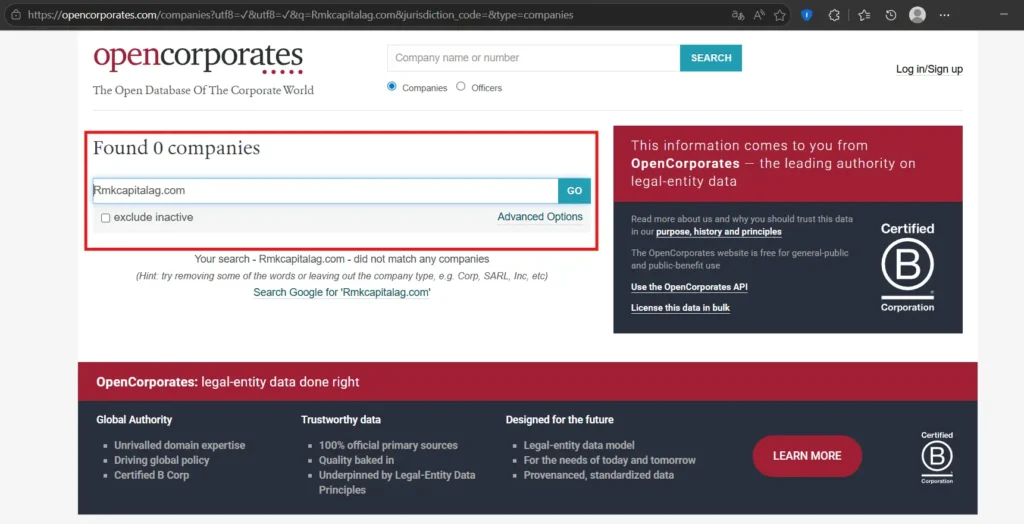This screenshot has height=524, width=1024.
Task: Click the Driving global policy bullet
Action: tap(162, 460)
